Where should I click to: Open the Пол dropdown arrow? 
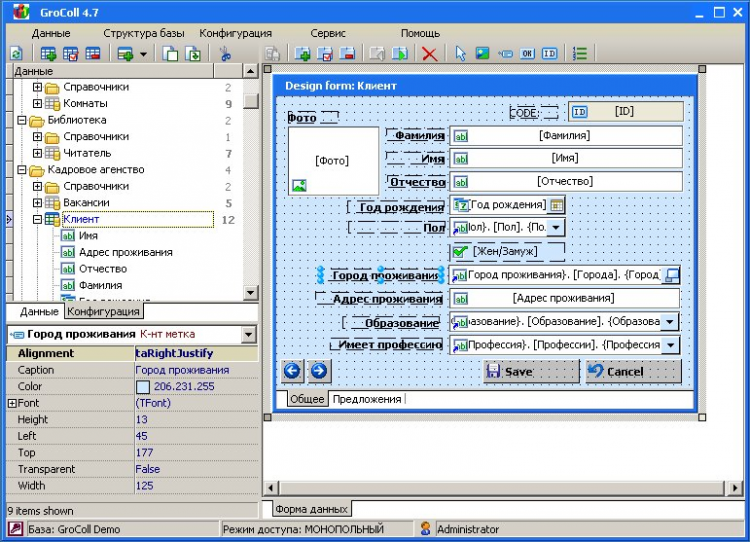pyautogui.click(x=556, y=228)
